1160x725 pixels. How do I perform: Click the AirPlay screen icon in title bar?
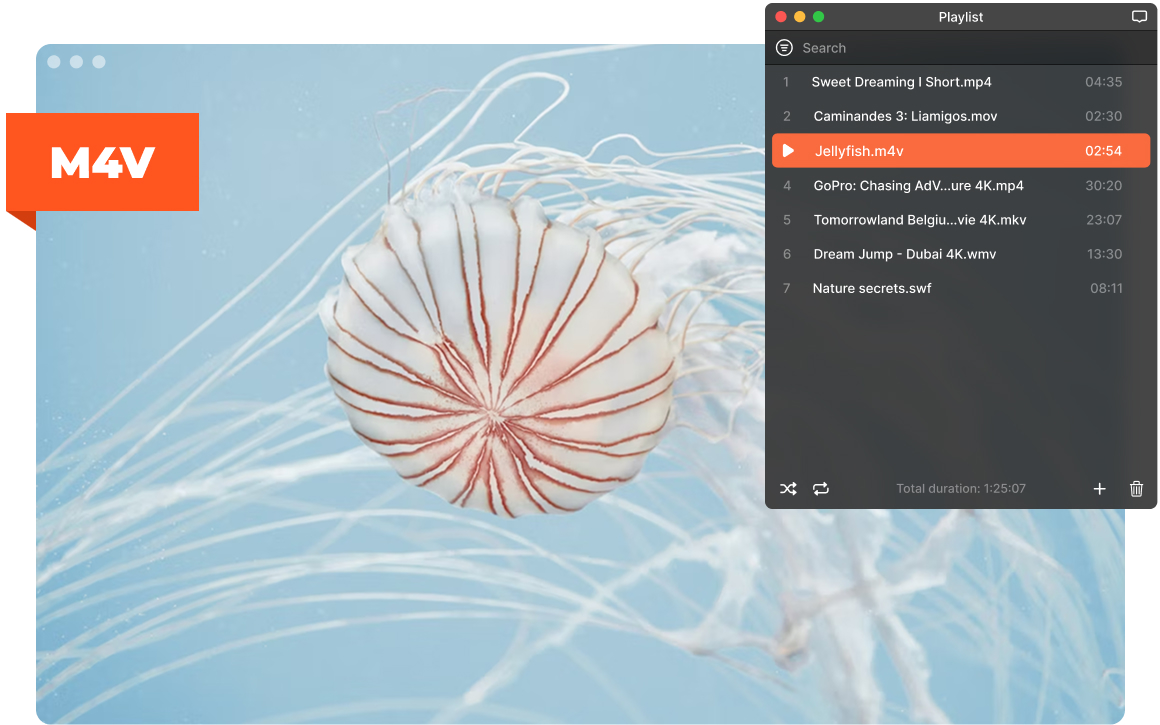[1139, 16]
